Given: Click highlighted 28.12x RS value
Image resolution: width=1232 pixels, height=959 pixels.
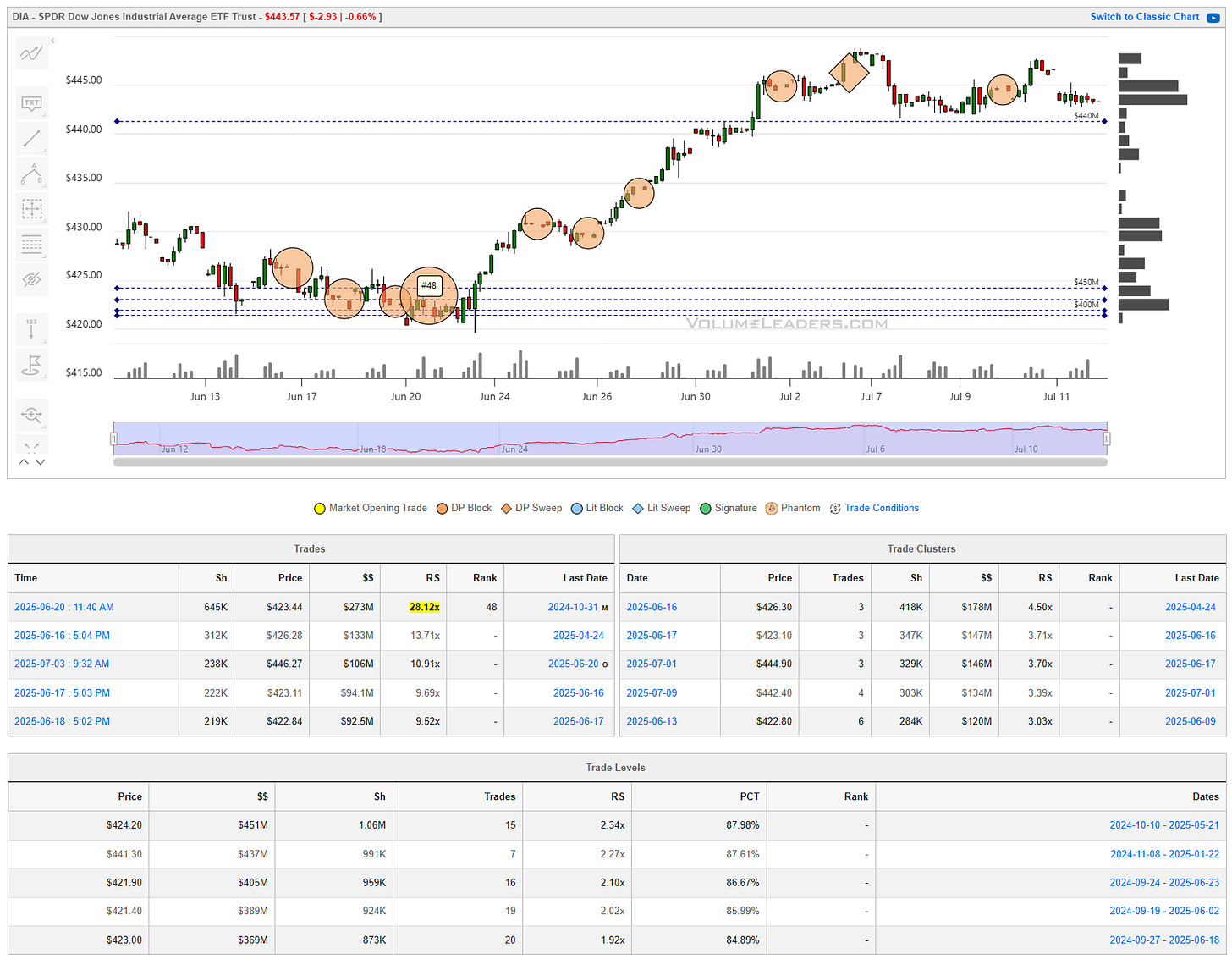Looking at the screenshot, I should coord(424,607).
